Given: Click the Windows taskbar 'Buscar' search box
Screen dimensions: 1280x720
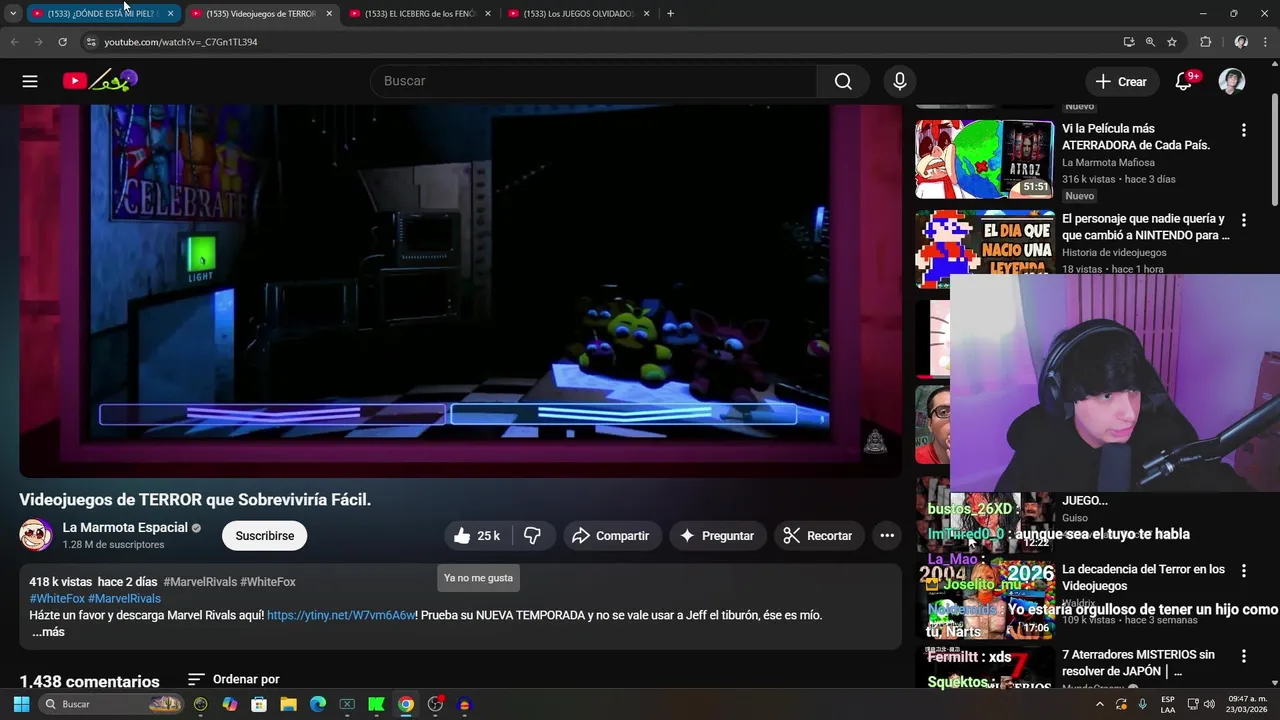Looking at the screenshot, I should point(112,704).
